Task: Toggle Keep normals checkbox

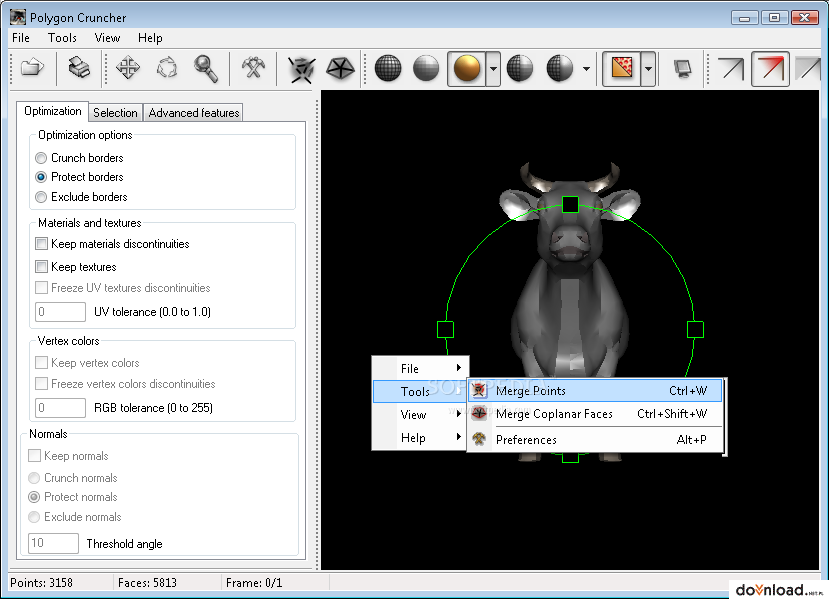Action: 34,456
